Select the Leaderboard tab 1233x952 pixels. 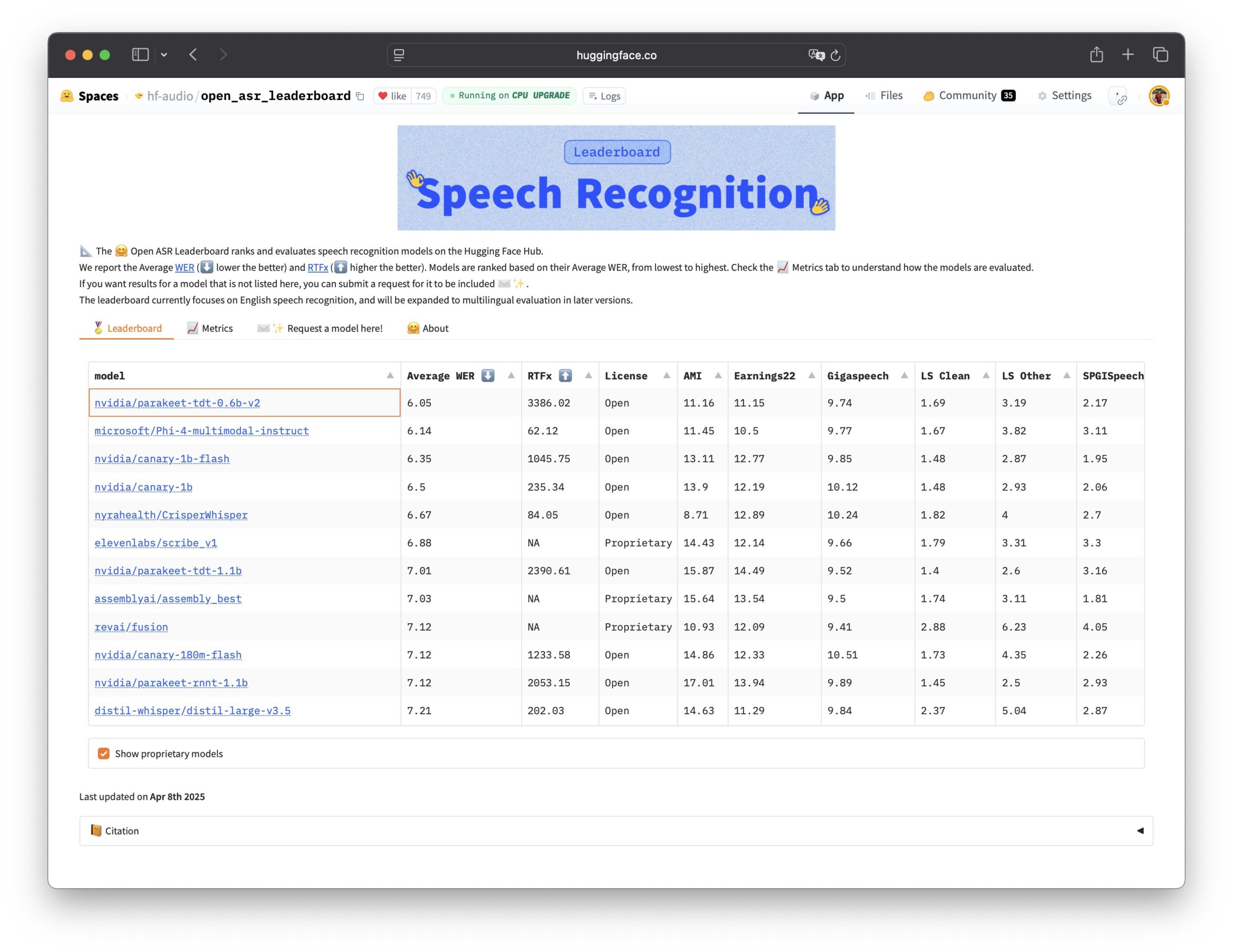pos(127,328)
